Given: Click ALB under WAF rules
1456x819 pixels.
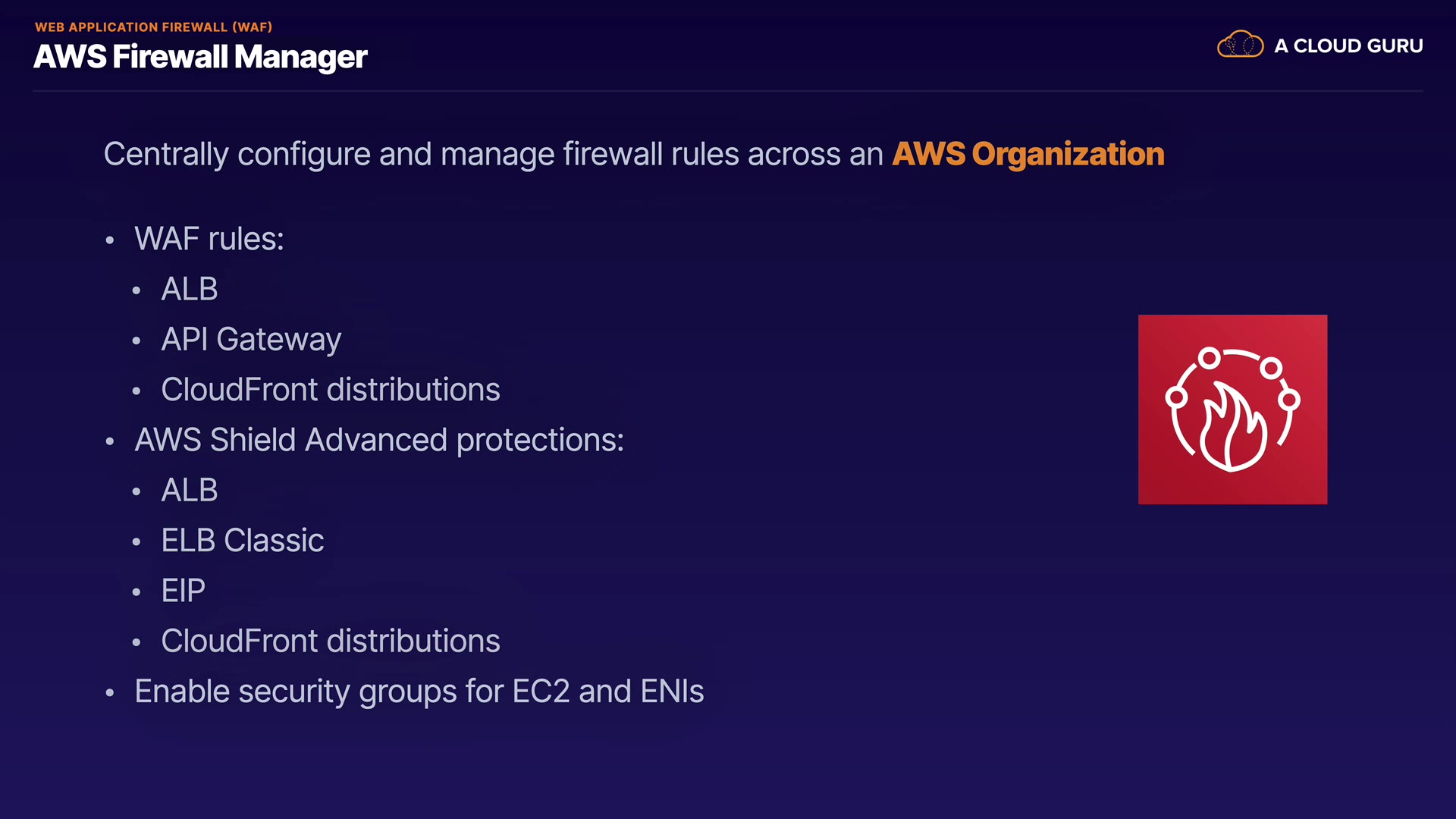Looking at the screenshot, I should coord(190,289).
